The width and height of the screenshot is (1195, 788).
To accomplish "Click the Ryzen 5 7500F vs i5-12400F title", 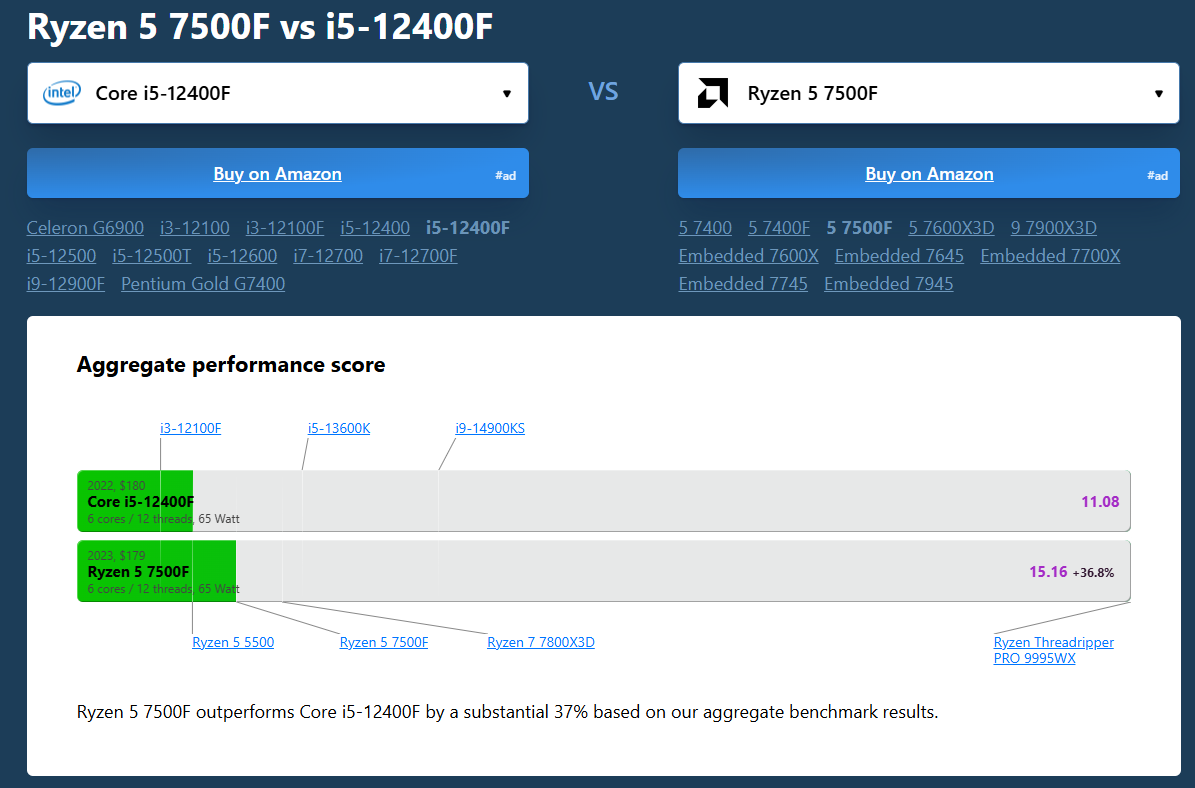I will pyautogui.click(x=260, y=26).
